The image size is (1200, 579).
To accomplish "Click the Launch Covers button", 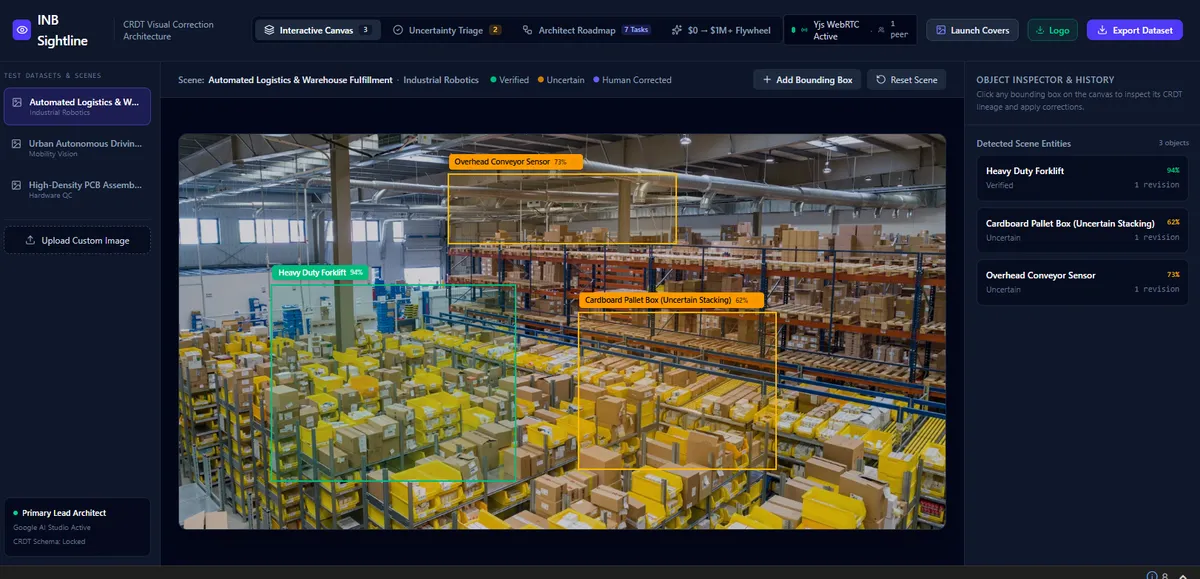I will pos(972,30).
